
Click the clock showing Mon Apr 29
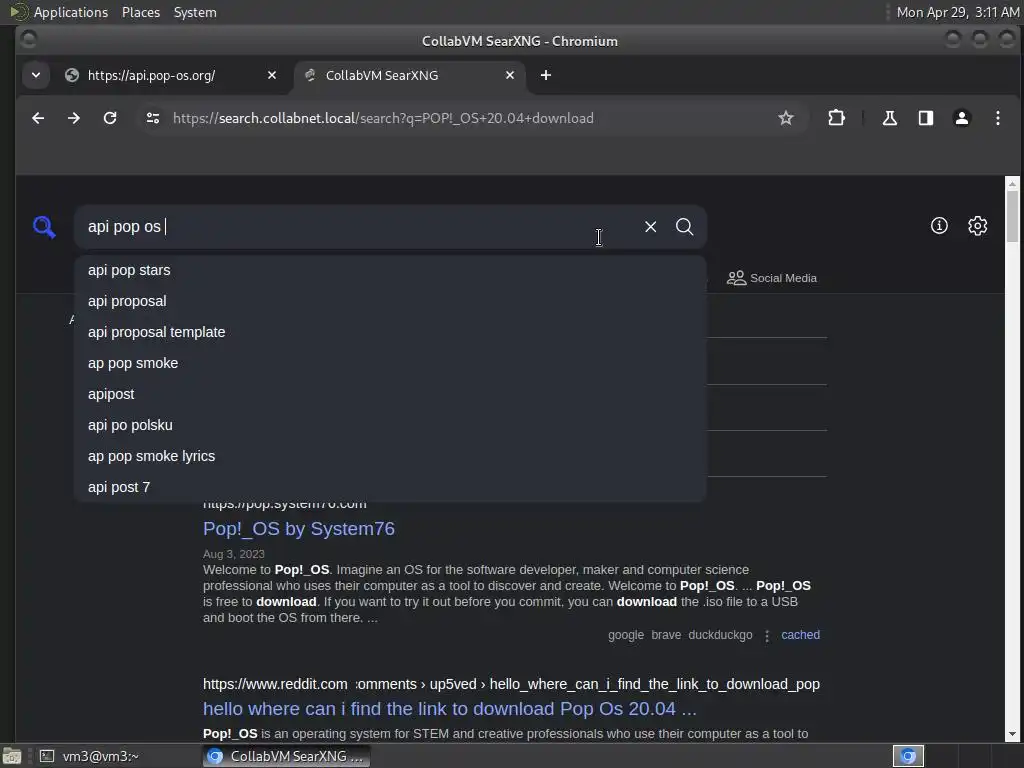(957, 12)
